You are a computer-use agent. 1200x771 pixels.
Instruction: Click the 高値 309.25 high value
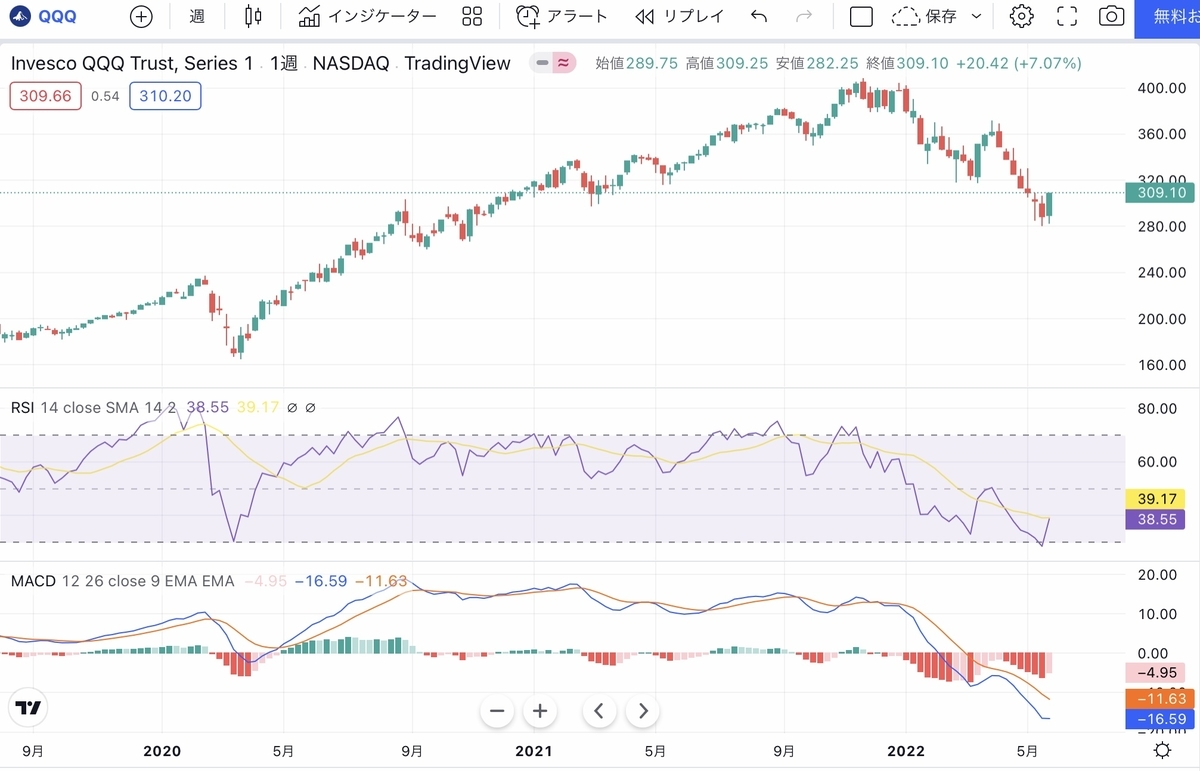point(727,63)
